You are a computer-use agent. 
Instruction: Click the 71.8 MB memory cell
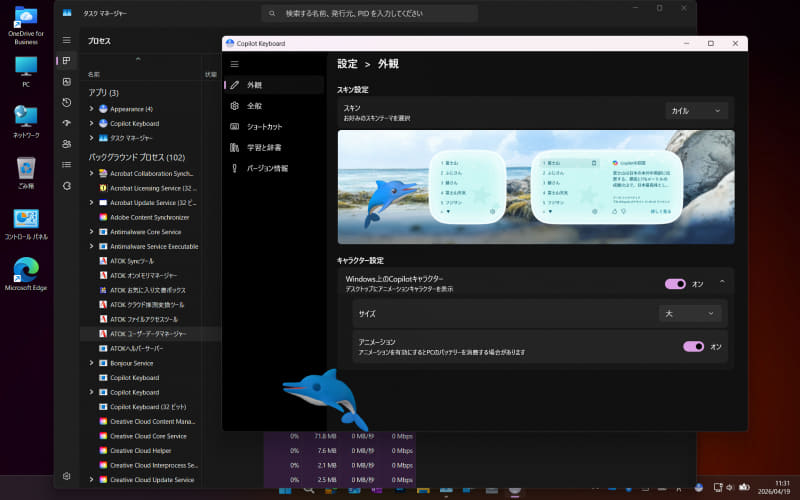coord(326,436)
